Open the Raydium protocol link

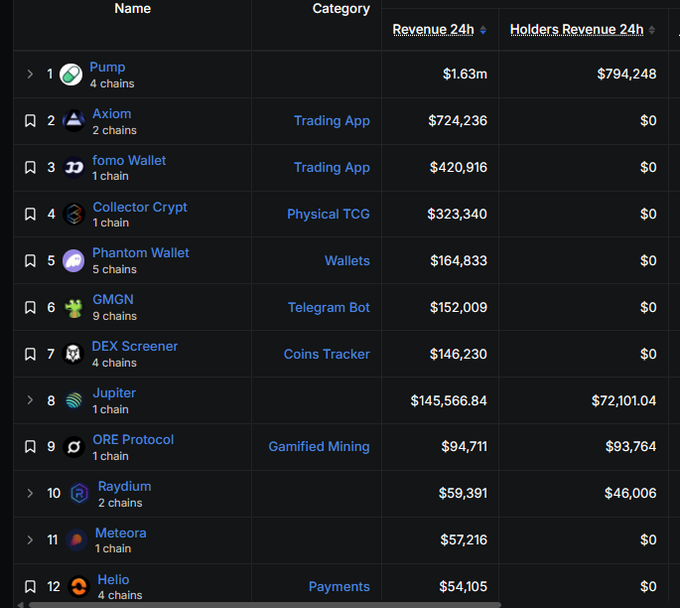(x=124, y=487)
